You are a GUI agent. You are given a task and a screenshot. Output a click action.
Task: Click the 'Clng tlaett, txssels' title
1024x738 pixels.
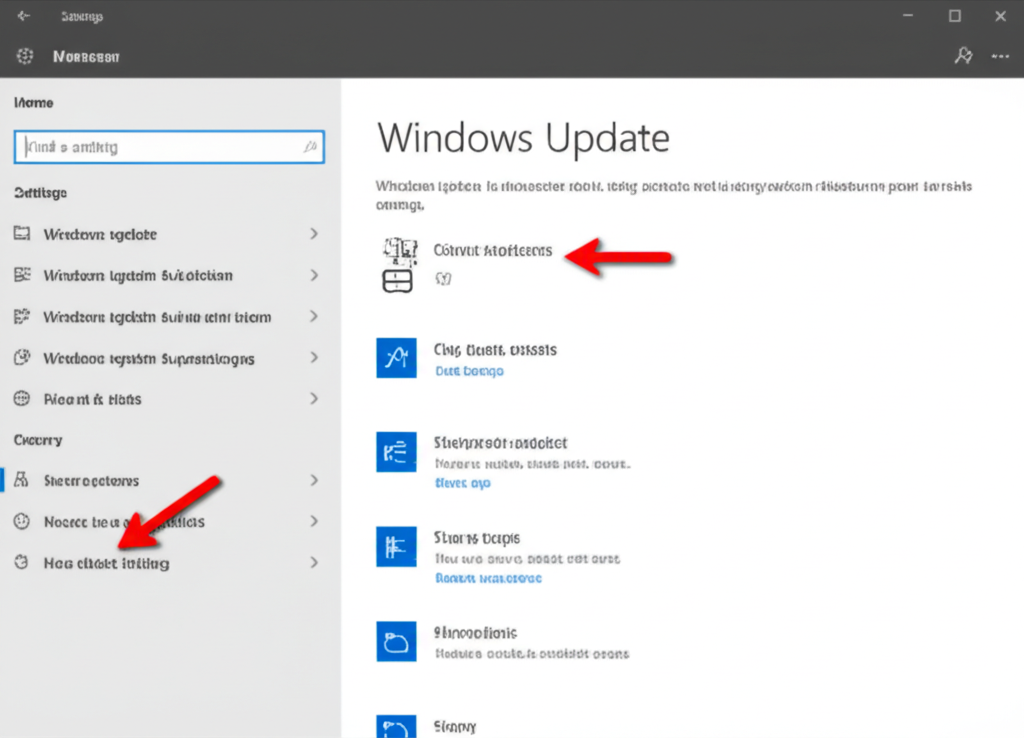pyautogui.click(x=495, y=350)
